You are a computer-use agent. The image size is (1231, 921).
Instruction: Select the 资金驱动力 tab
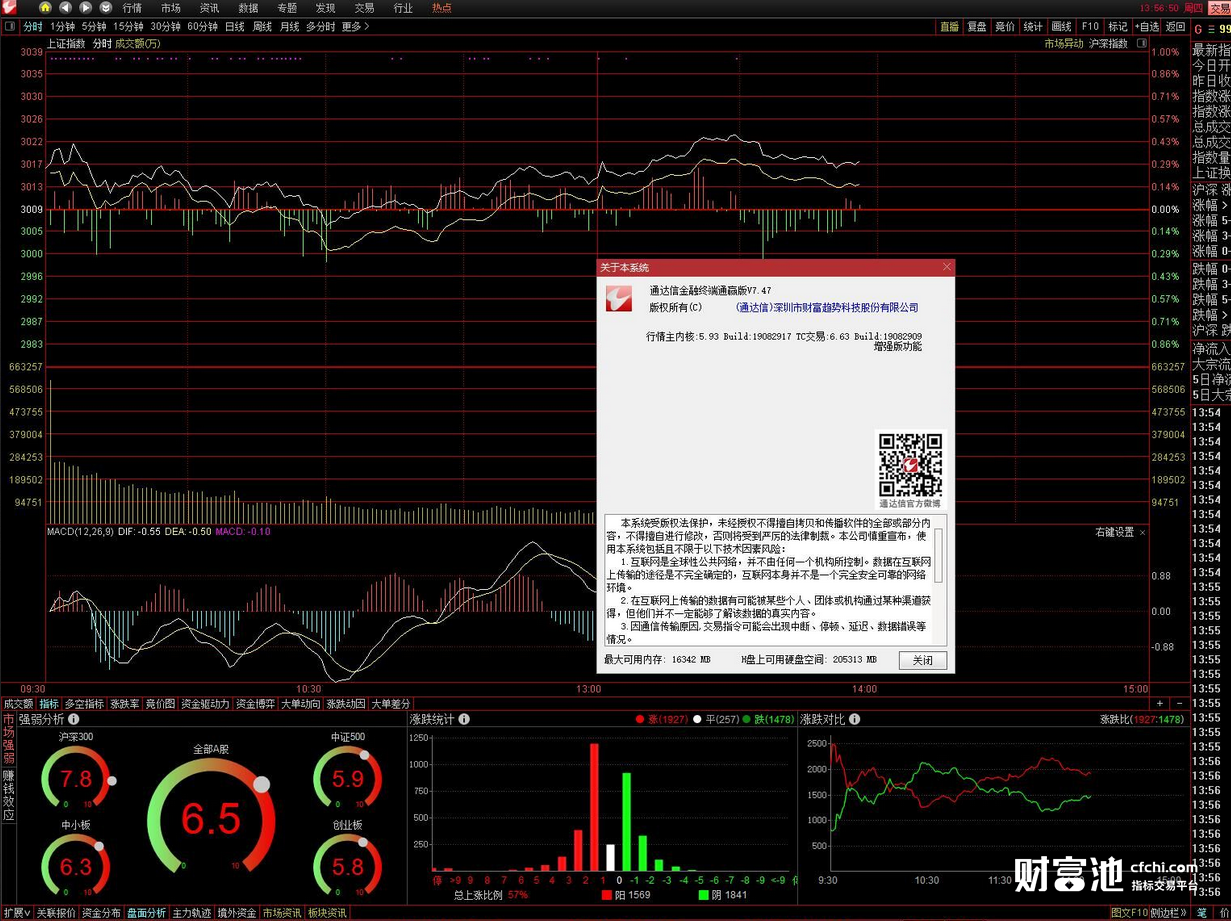(205, 704)
